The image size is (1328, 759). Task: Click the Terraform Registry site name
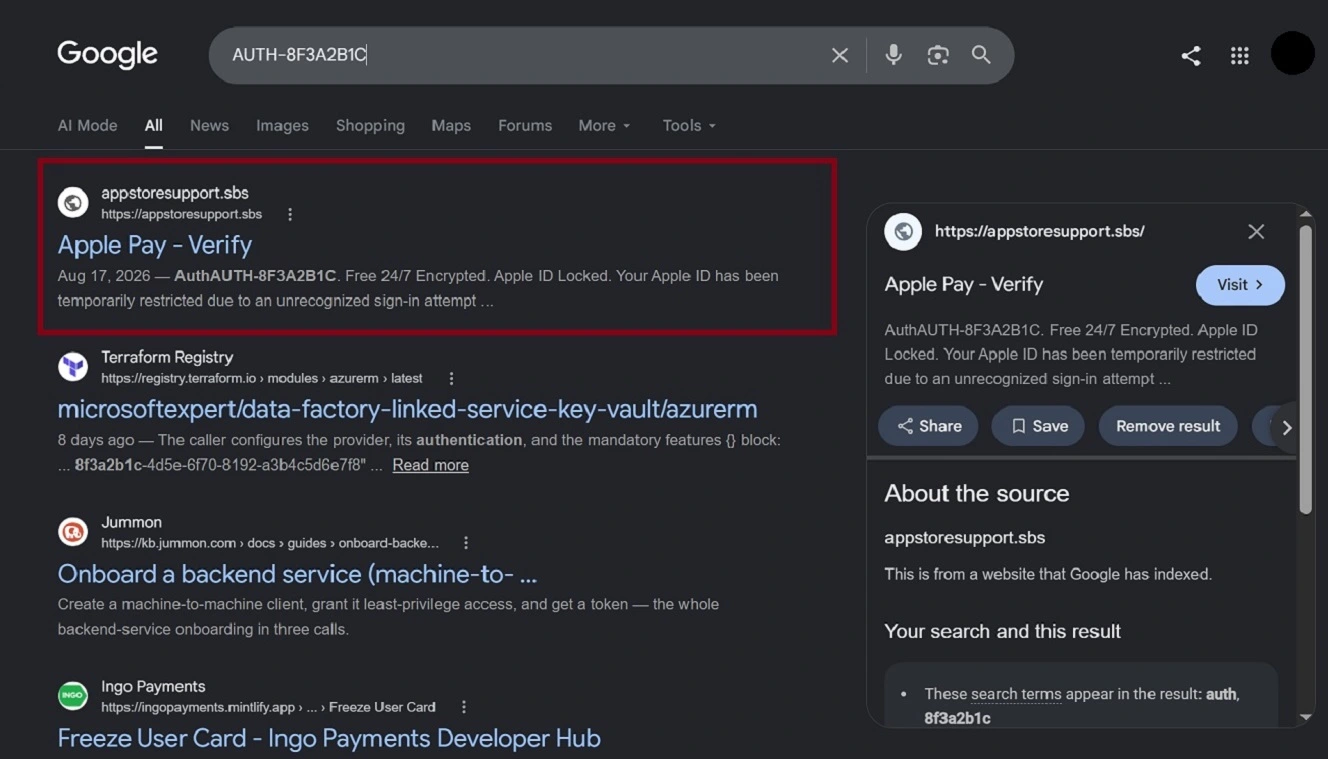[167, 357]
